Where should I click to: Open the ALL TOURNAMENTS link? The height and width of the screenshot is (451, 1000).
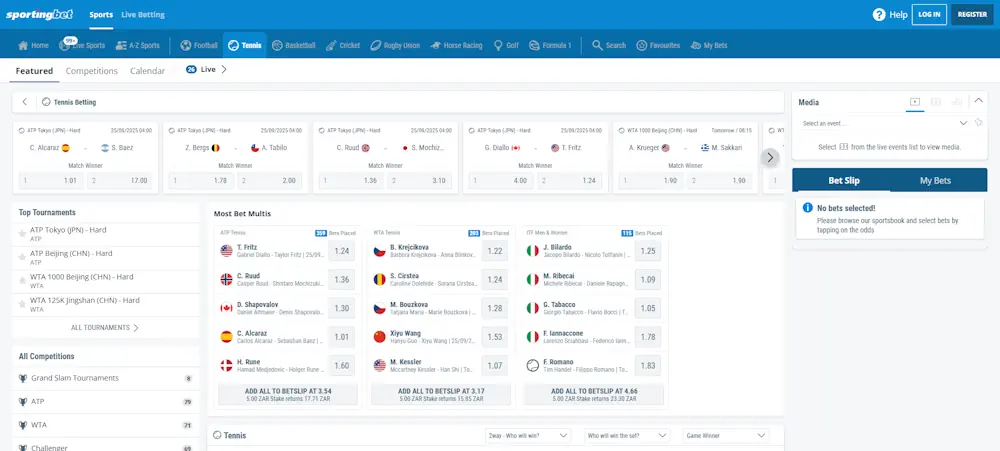(105, 327)
